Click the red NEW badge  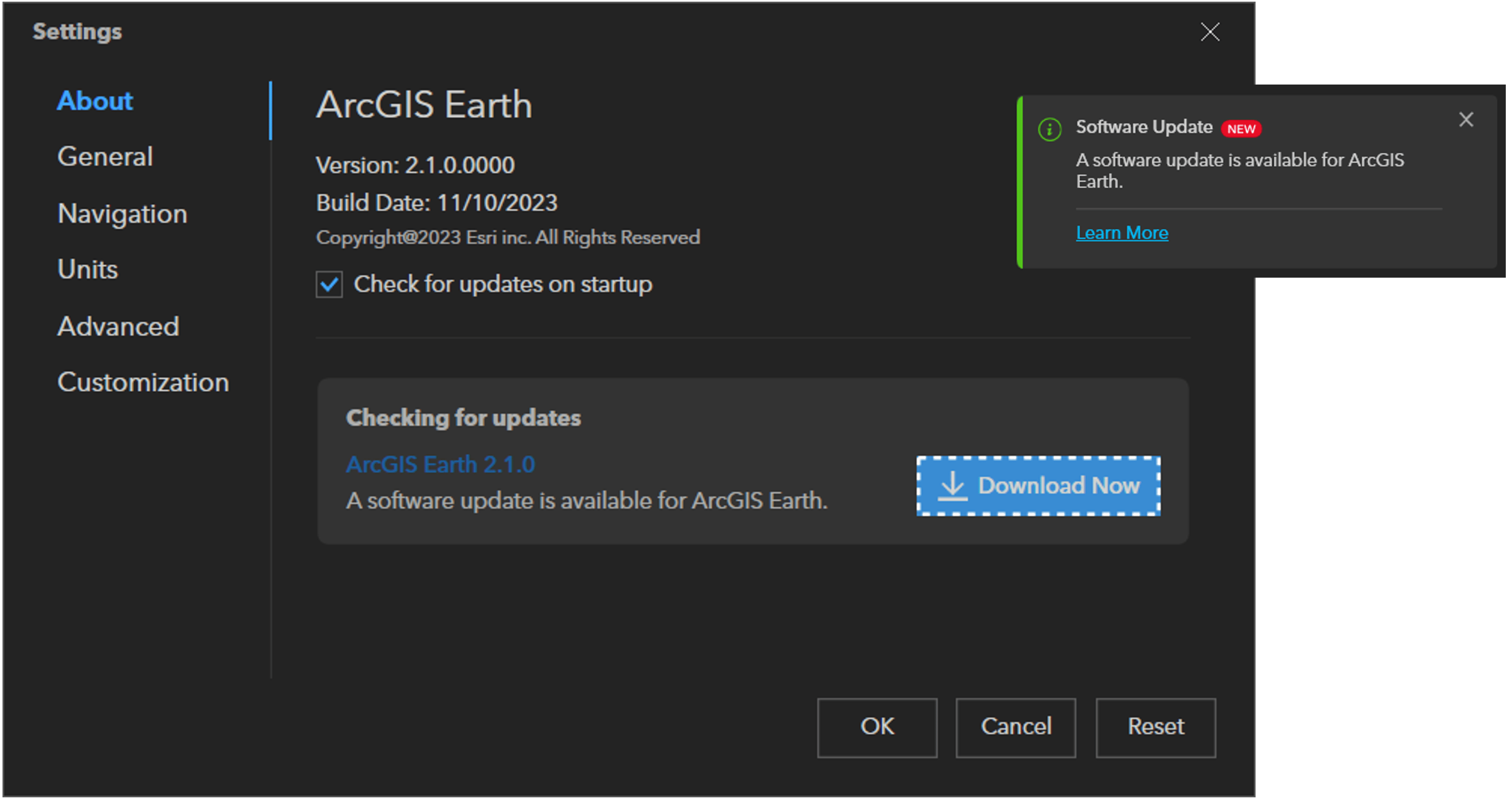[1241, 128]
